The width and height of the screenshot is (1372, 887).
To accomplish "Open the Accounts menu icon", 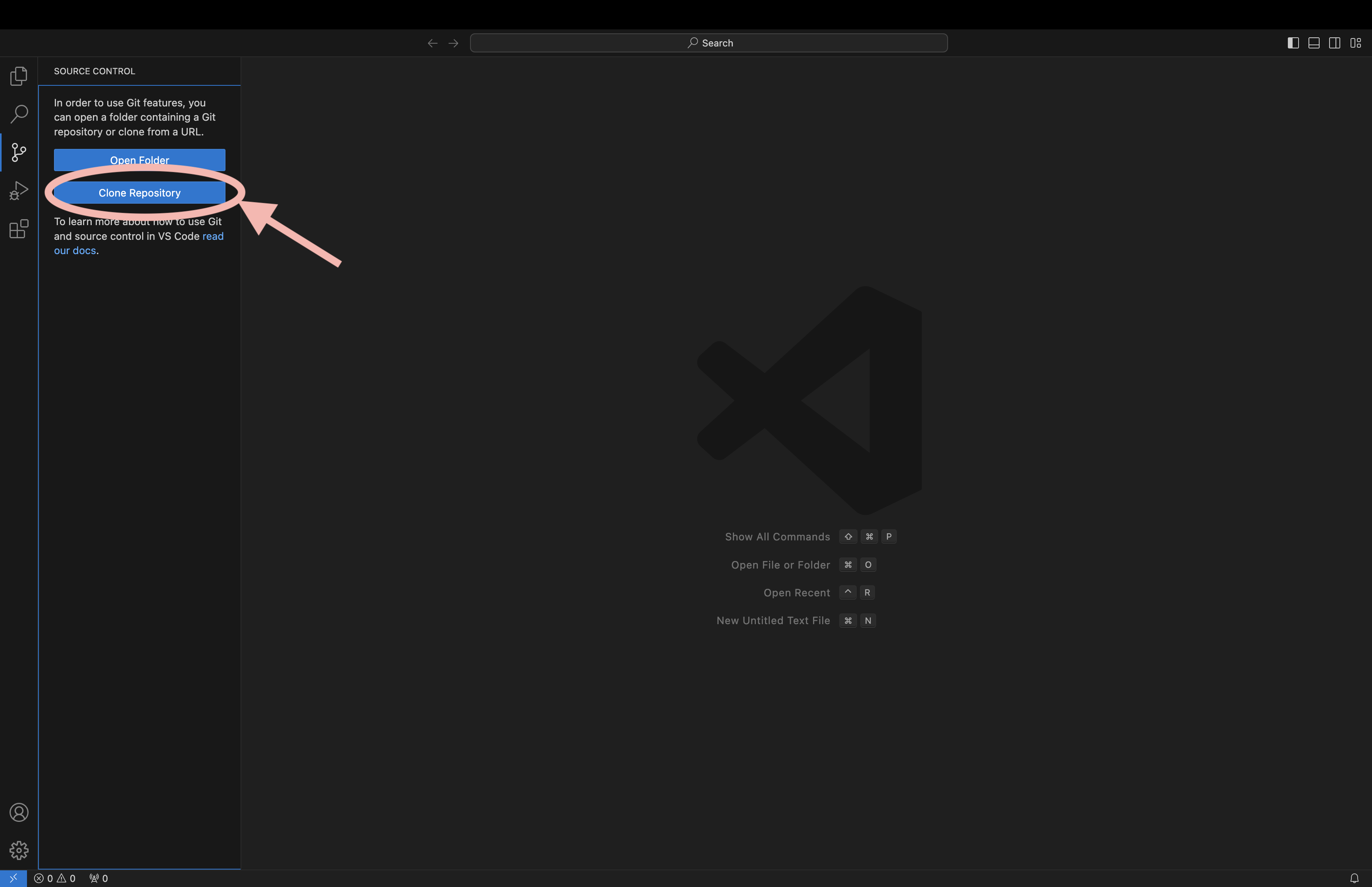I will click(x=18, y=812).
